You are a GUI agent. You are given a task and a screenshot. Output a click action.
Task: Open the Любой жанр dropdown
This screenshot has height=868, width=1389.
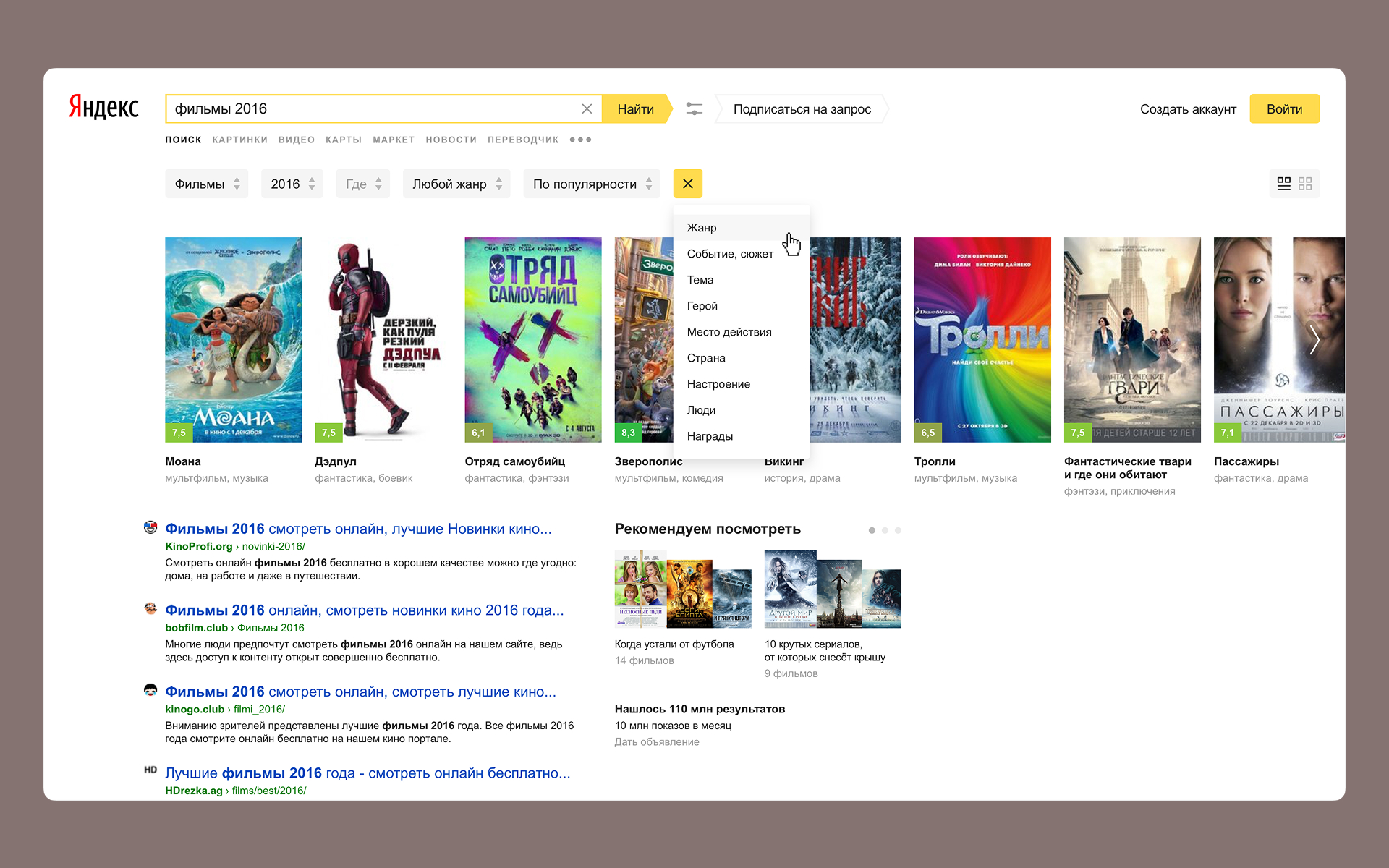pyautogui.click(x=456, y=184)
